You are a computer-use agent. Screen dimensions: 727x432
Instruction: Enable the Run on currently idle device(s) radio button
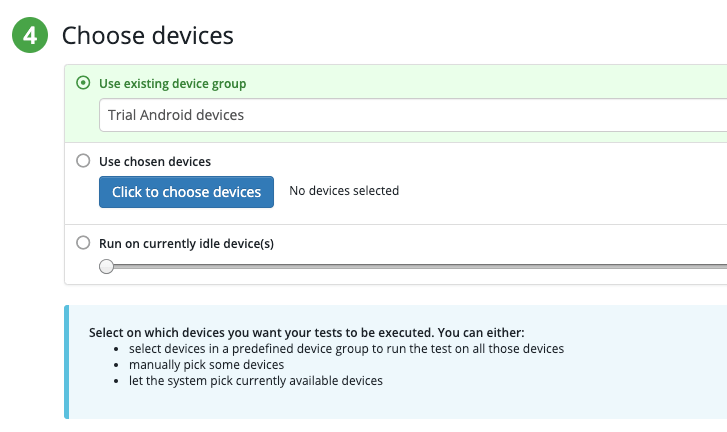pos(83,242)
